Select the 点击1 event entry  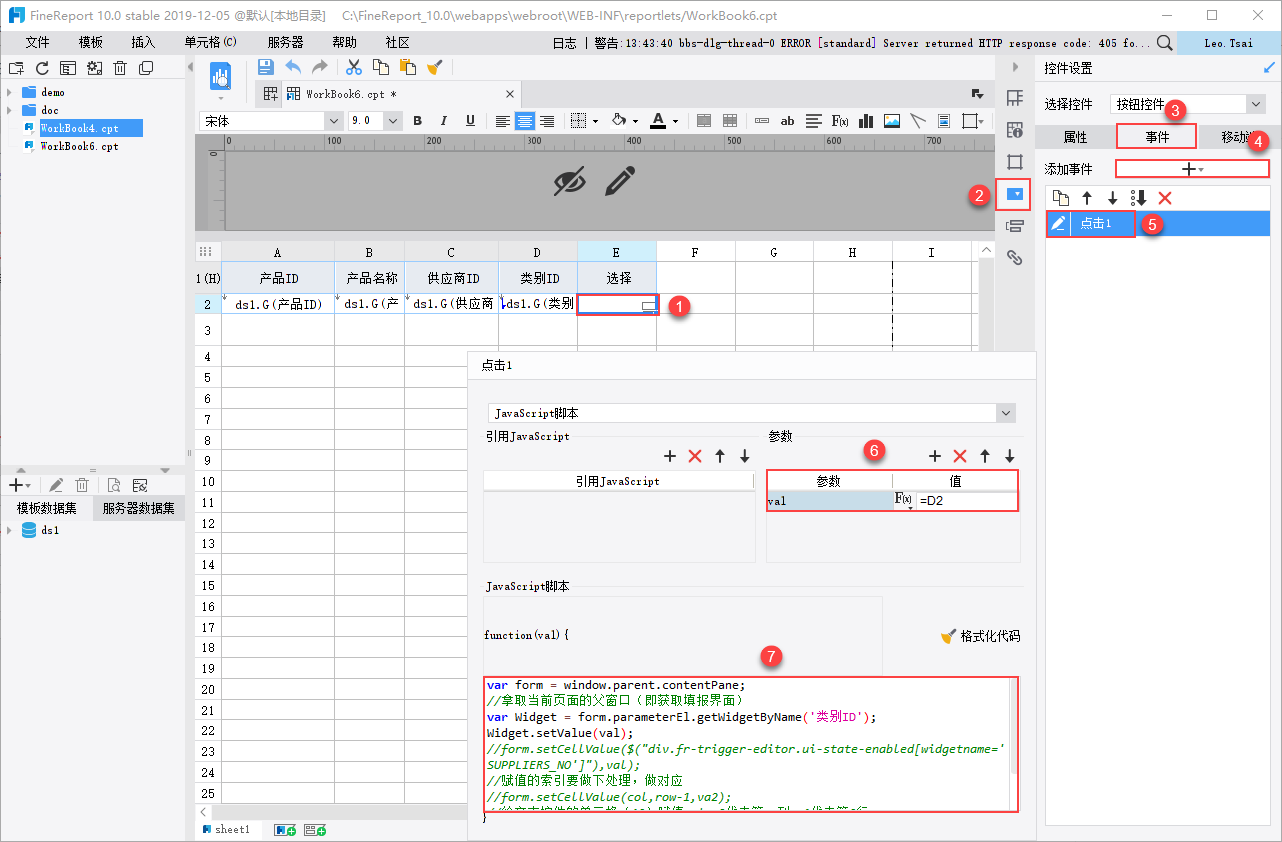click(x=1158, y=223)
